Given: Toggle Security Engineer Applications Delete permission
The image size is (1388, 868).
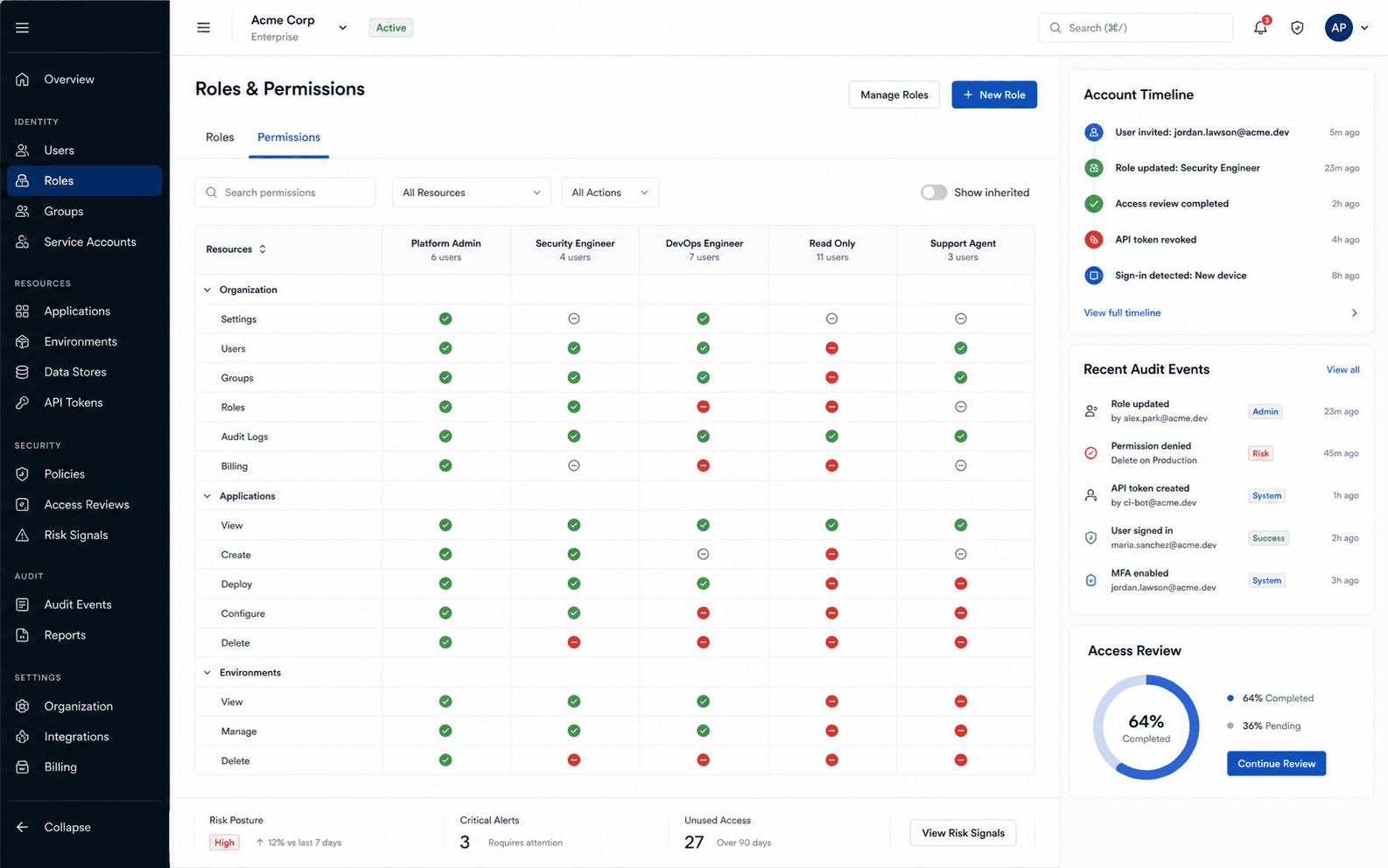Looking at the screenshot, I should (574, 642).
